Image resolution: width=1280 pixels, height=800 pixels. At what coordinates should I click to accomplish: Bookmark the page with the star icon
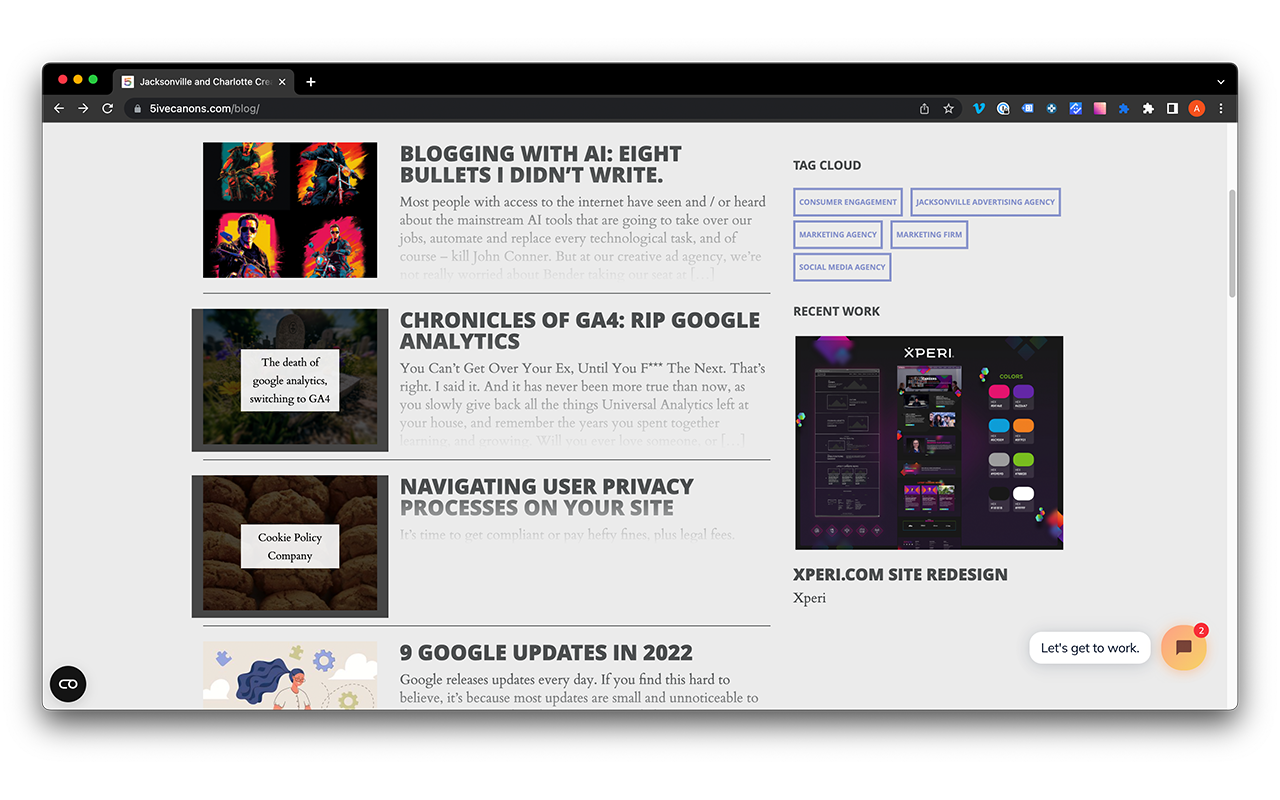coord(947,108)
